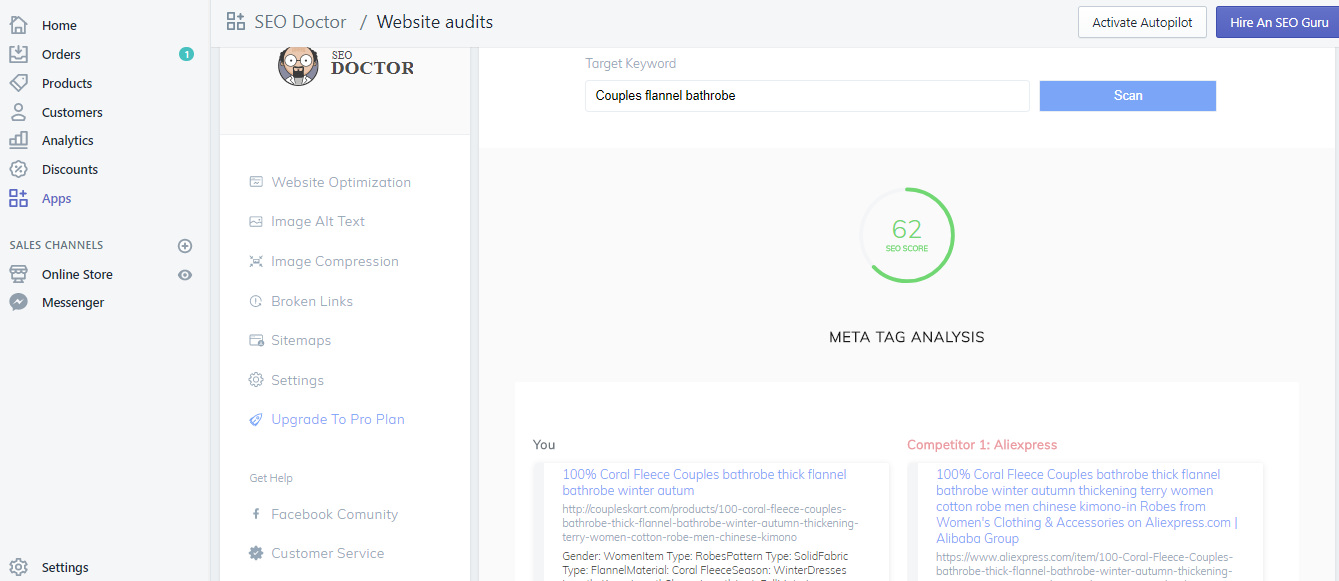1339x581 pixels.
Task: Click the Customer Service badge icon
Action: coord(256,553)
